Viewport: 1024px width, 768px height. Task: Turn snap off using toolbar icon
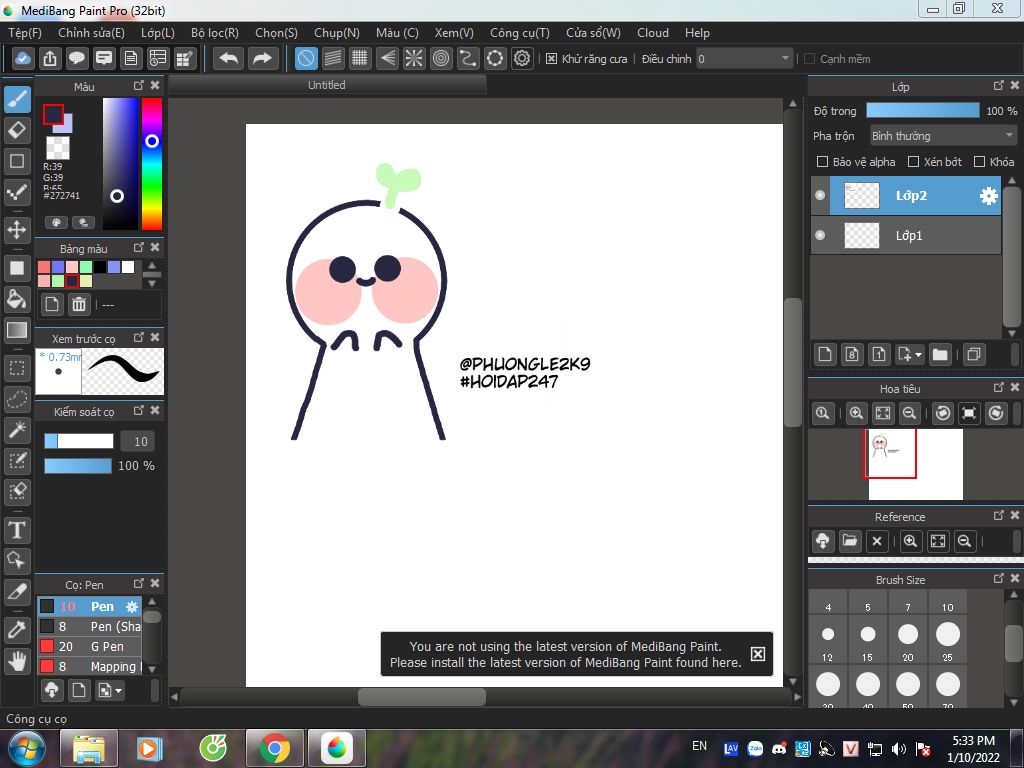point(306,59)
